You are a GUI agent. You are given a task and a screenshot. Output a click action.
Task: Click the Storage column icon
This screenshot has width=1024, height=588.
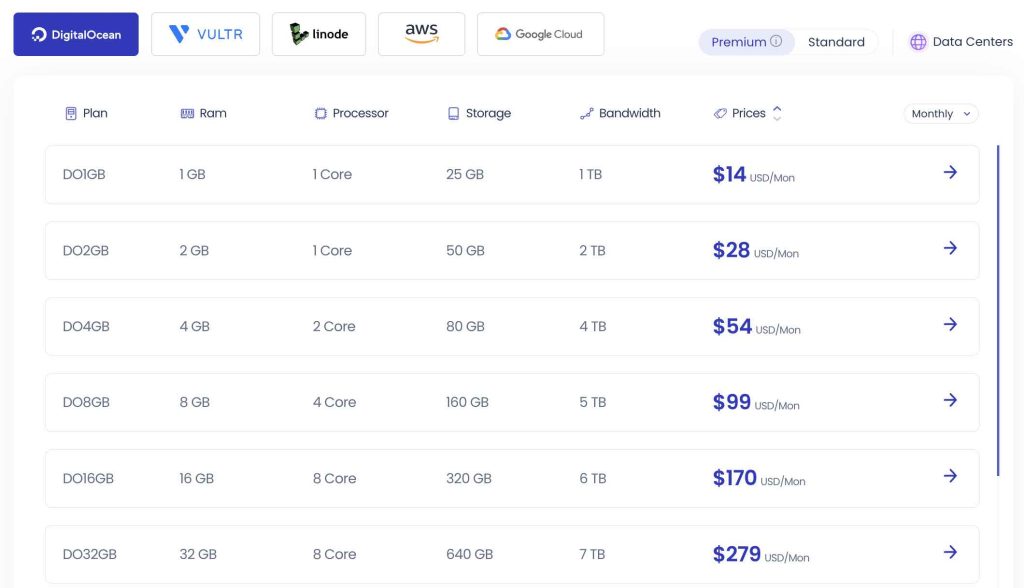453,114
